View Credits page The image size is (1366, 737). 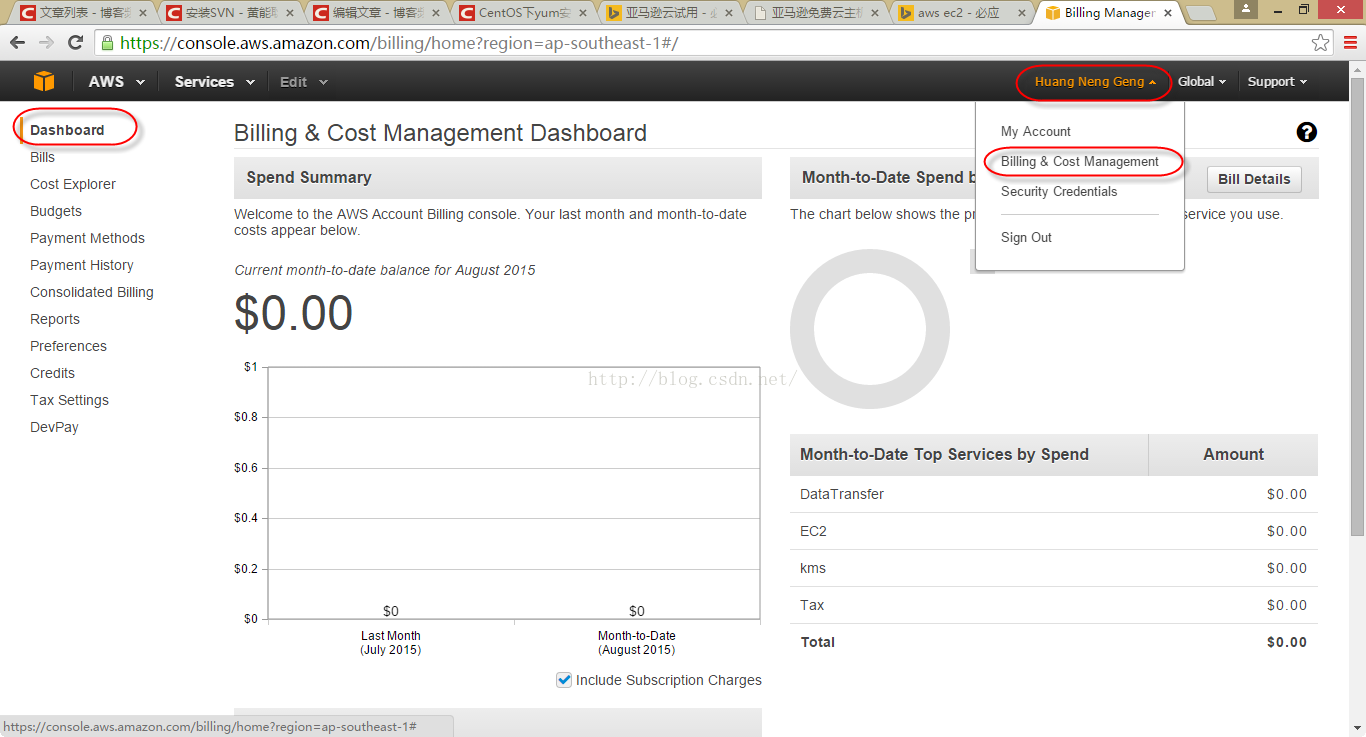tap(52, 373)
